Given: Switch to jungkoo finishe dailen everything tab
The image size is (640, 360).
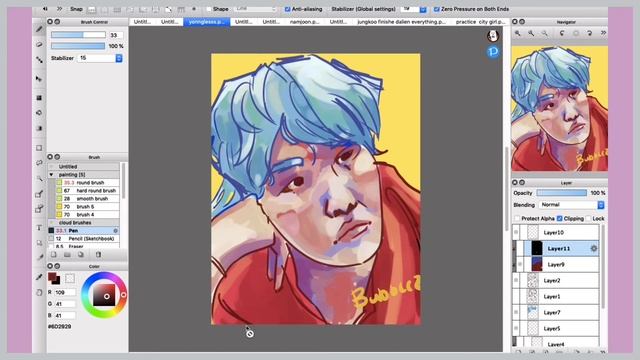Looking at the screenshot, I should [x=401, y=22].
